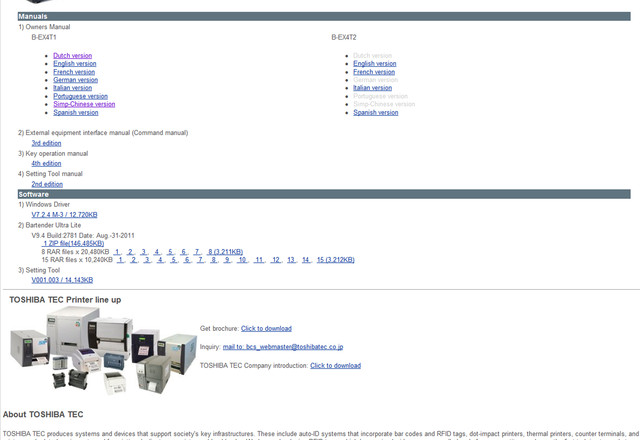Open the B-EX4T1 Portuguese version manual
Viewport: 640px width, 440px height.
coord(80,96)
